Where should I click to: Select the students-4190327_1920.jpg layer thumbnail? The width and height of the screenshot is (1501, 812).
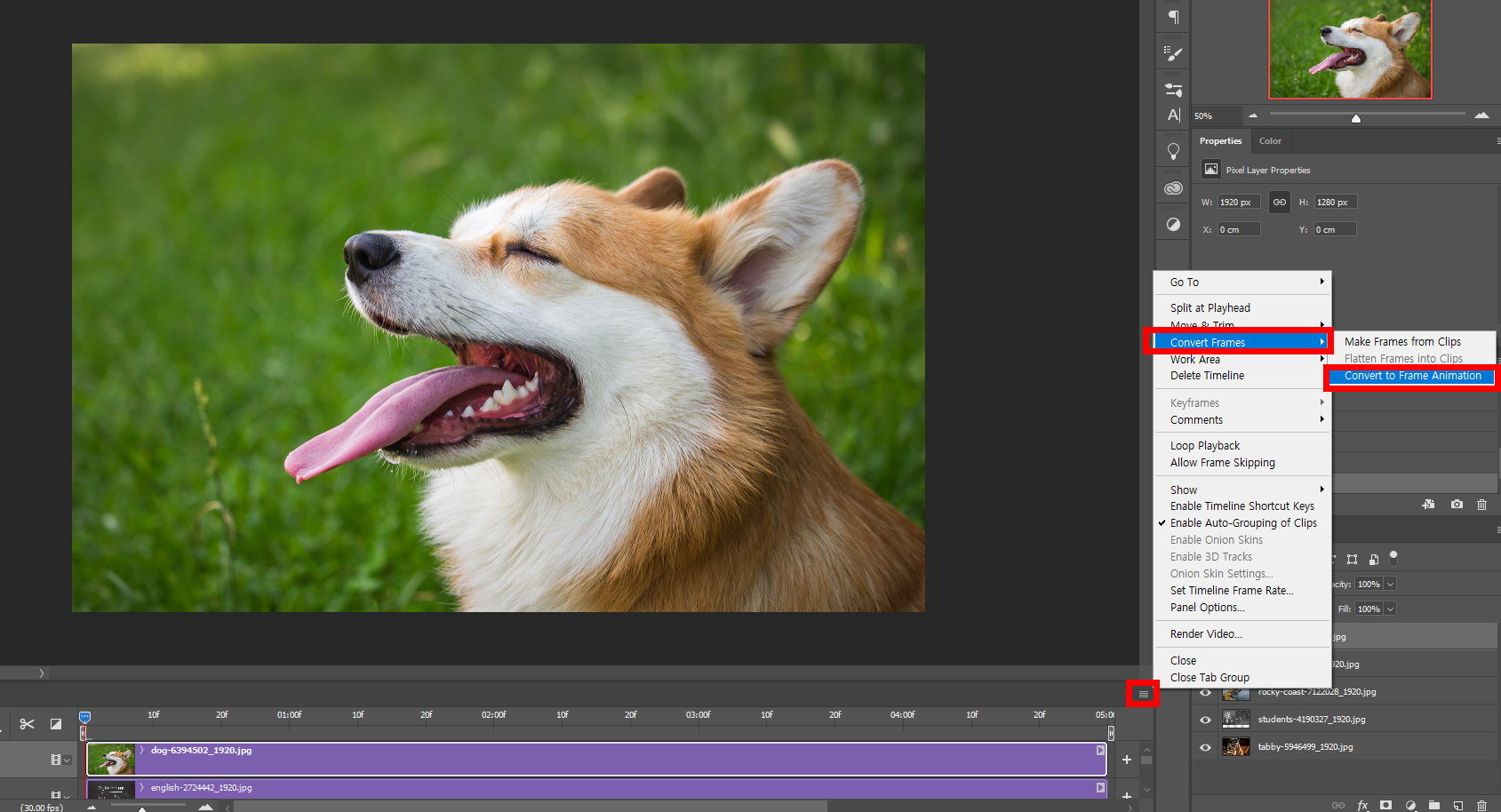click(x=1236, y=720)
